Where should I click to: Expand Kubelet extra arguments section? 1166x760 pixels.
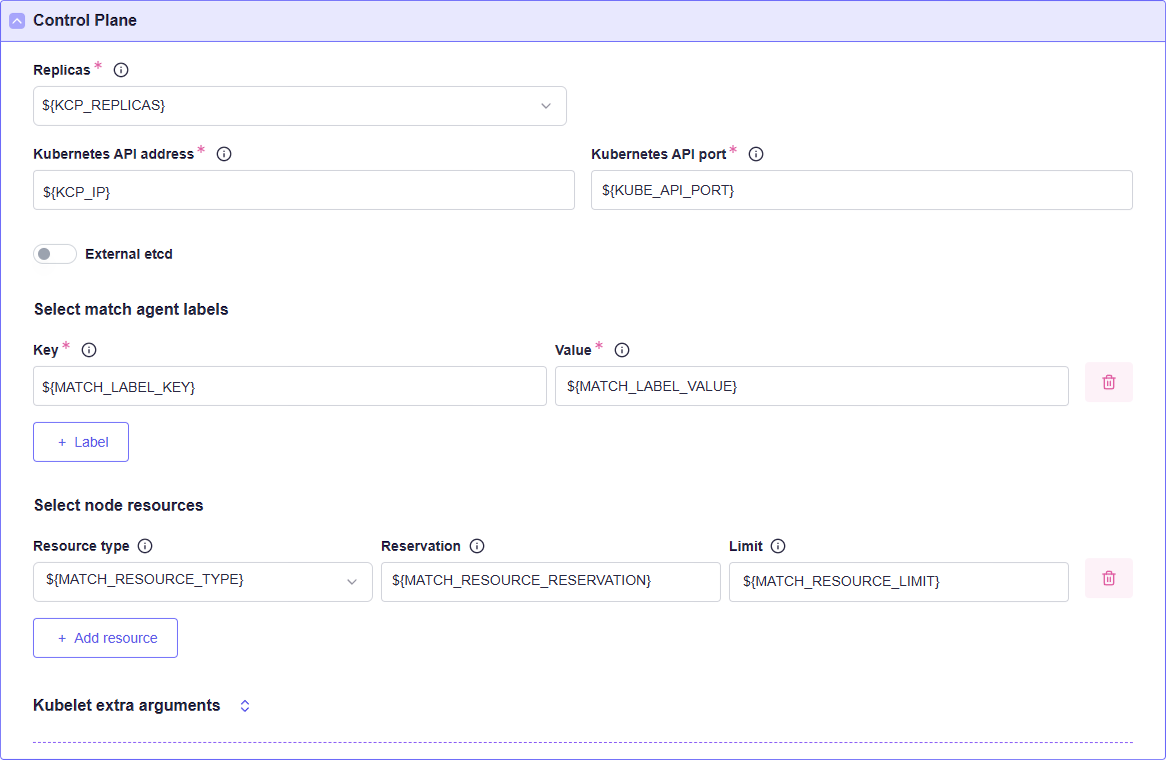(245, 706)
